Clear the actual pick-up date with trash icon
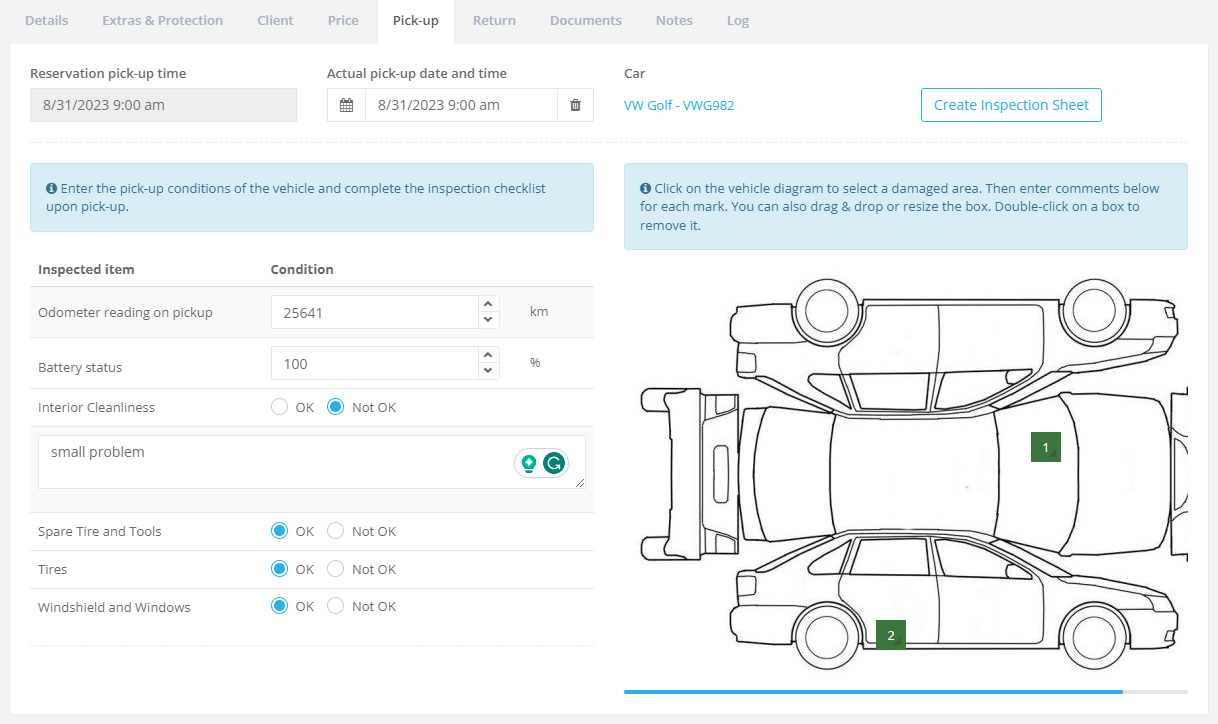Screen dimensions: 1218x724 tap(575, 105)
